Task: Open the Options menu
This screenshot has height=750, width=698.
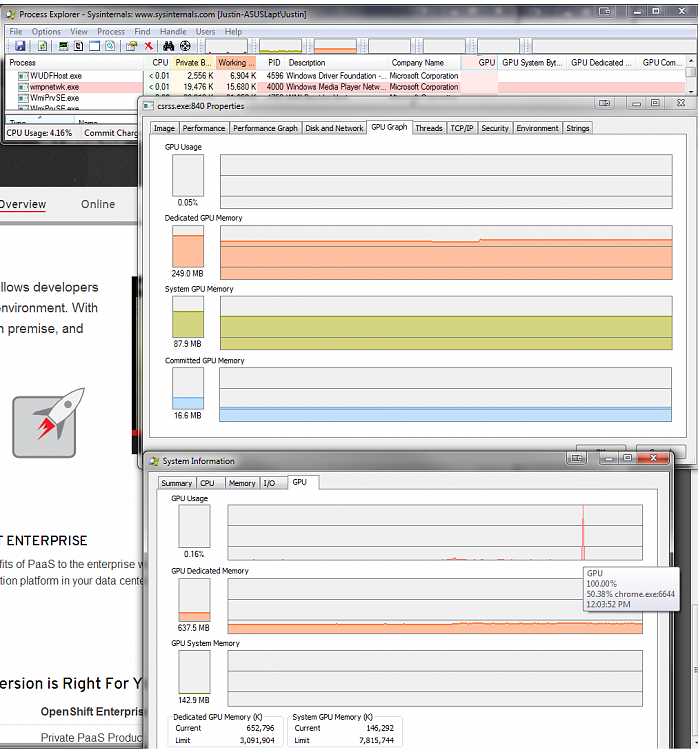Action: click(x=46, y=32)
